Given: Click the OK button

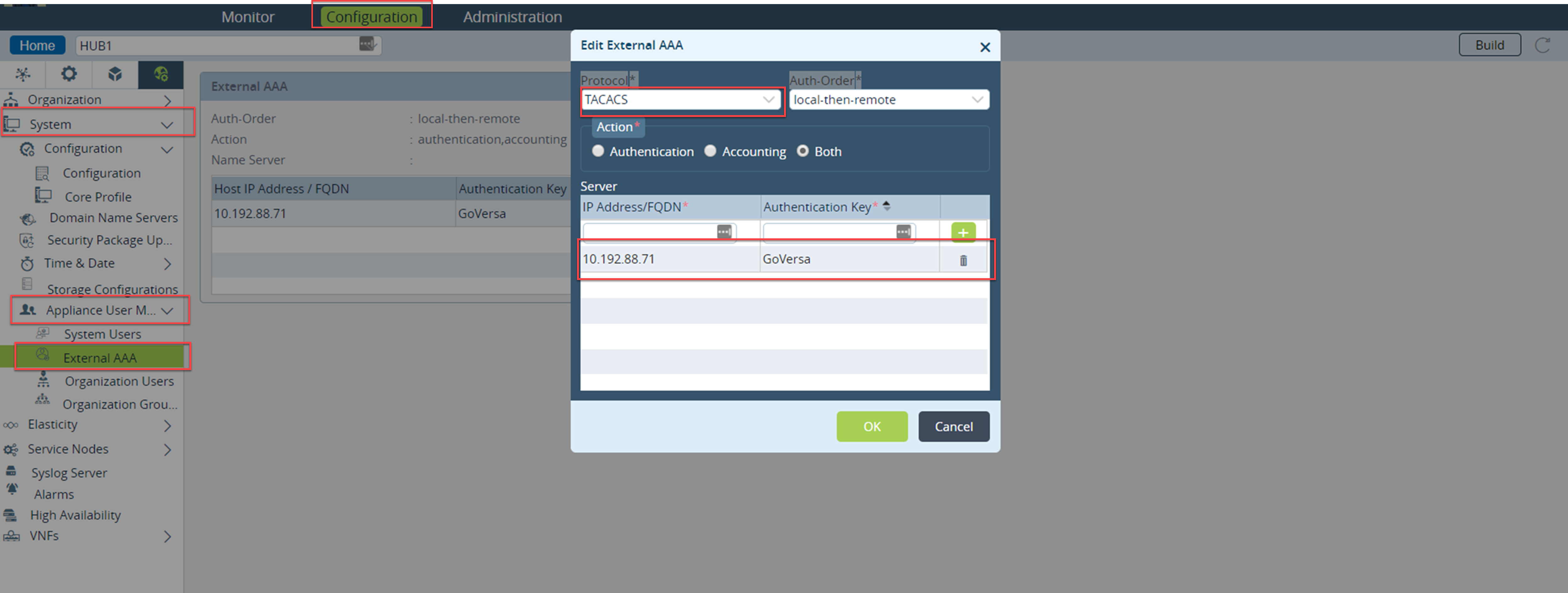Looking at the screenshot, I should click(871, 426).
